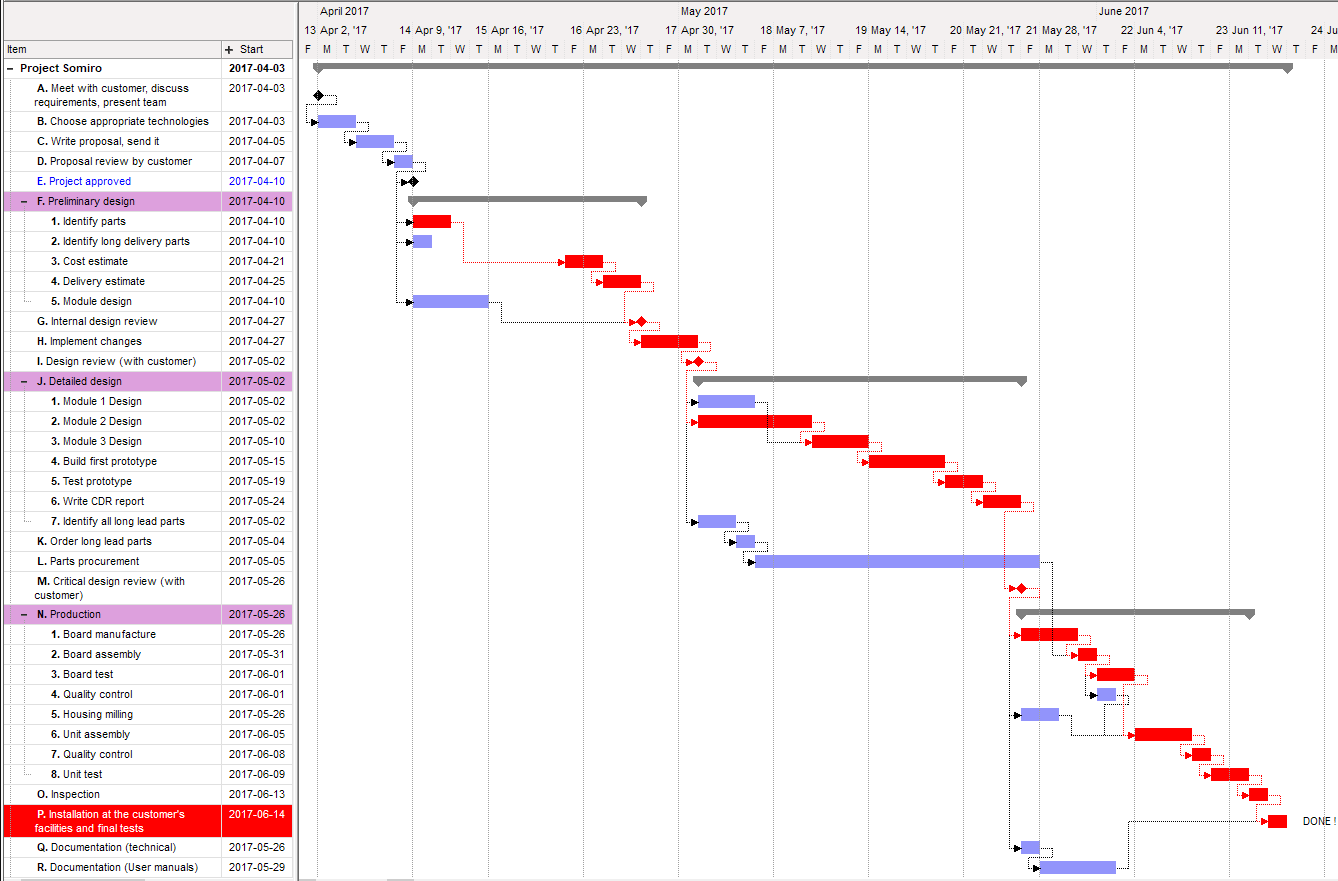Click the Critical design review milestone diamond
Image resolution: width=1338 pixels, height=881 pixels.
click(x=1021, y=588)
